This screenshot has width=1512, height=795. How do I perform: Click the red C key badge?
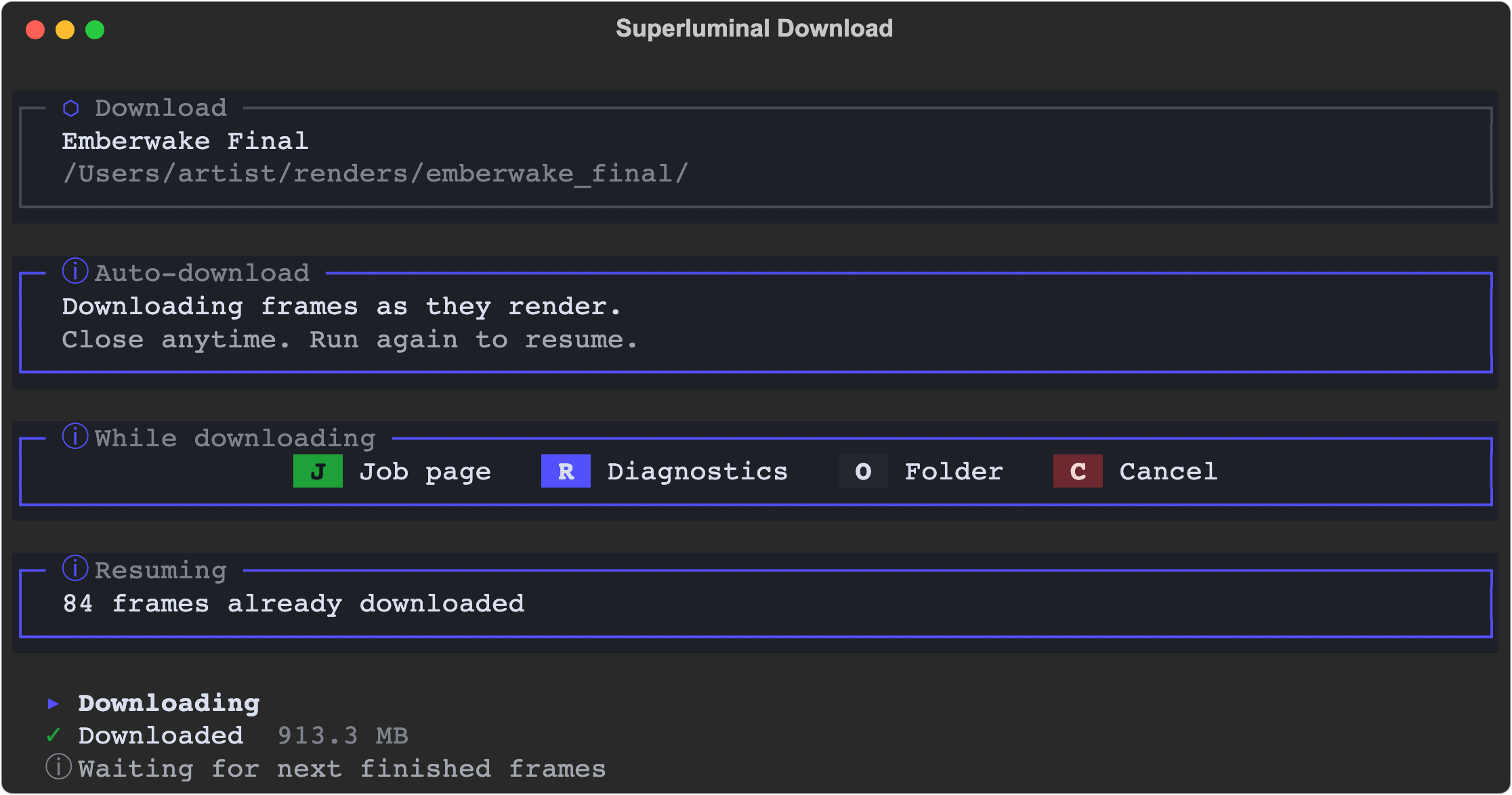[x=1078, y=471]
